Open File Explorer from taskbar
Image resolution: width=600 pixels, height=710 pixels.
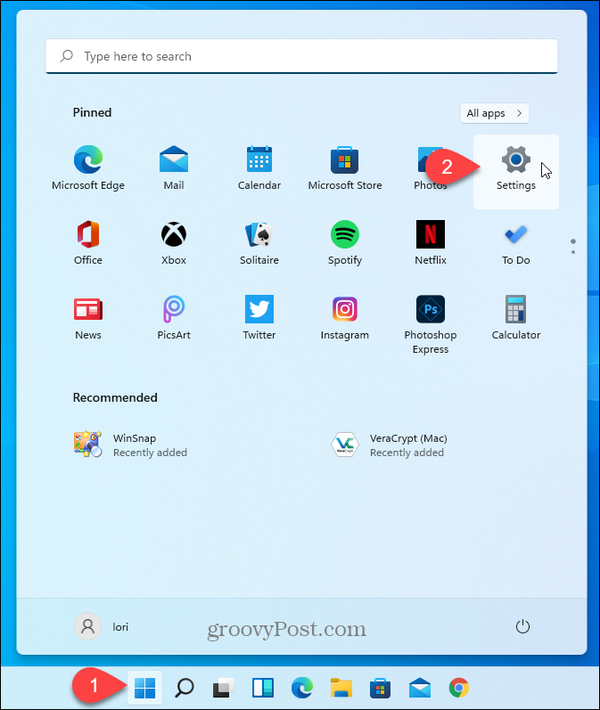point(341,688)
